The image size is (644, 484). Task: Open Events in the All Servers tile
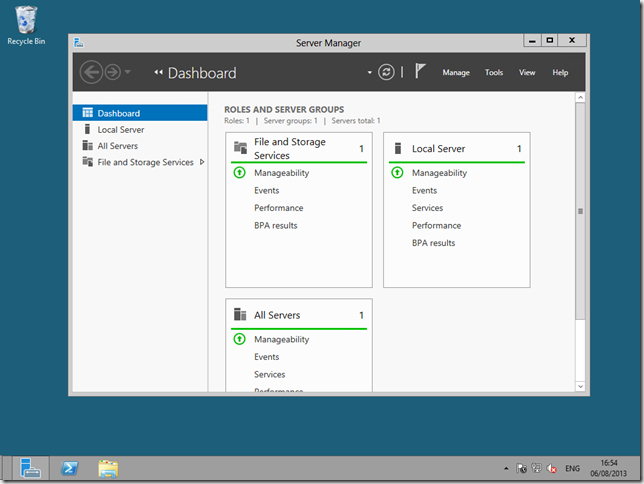(x=267, y=357)
